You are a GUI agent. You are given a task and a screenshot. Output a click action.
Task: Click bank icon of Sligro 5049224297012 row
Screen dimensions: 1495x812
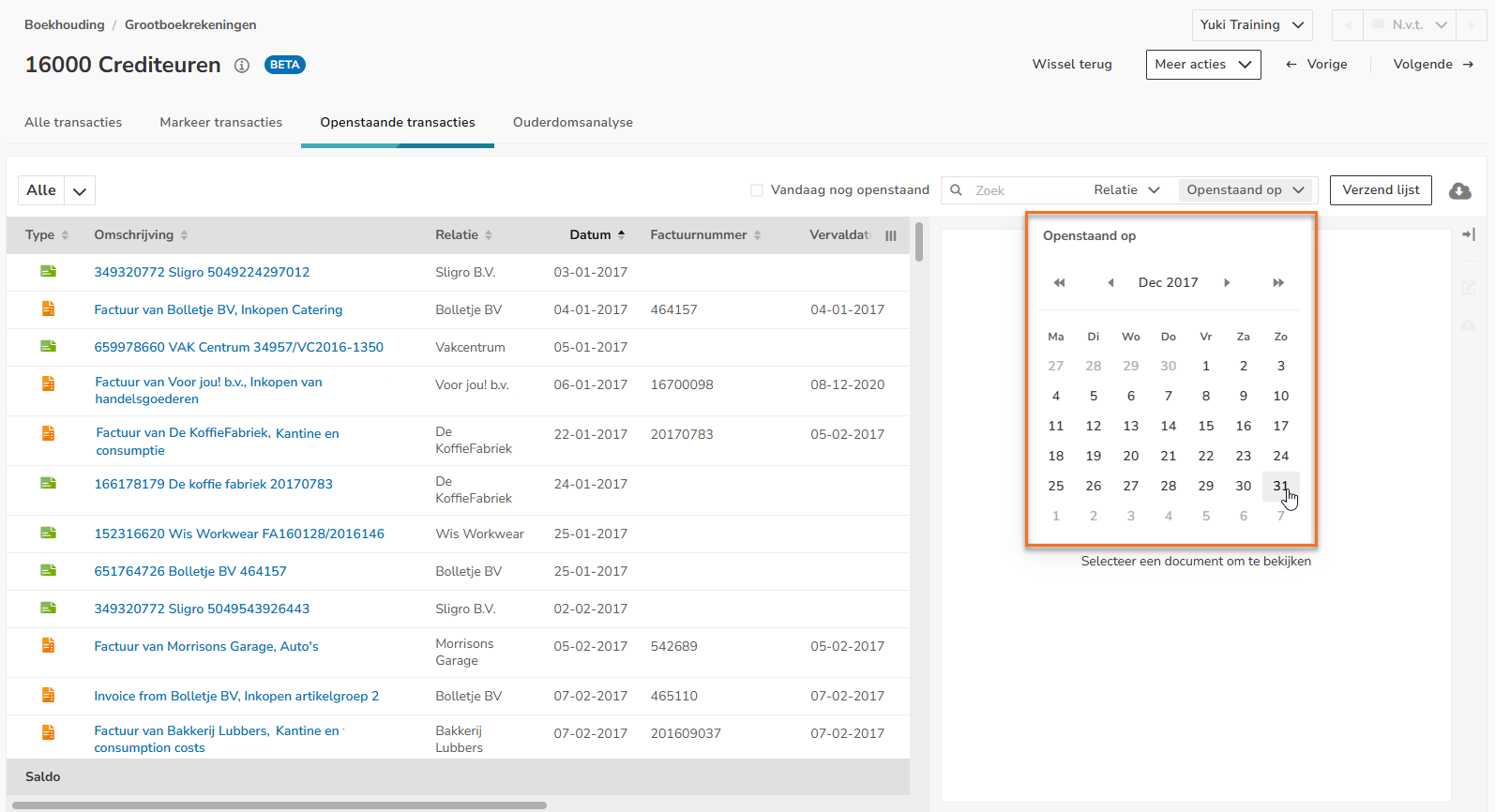[48, 271]
